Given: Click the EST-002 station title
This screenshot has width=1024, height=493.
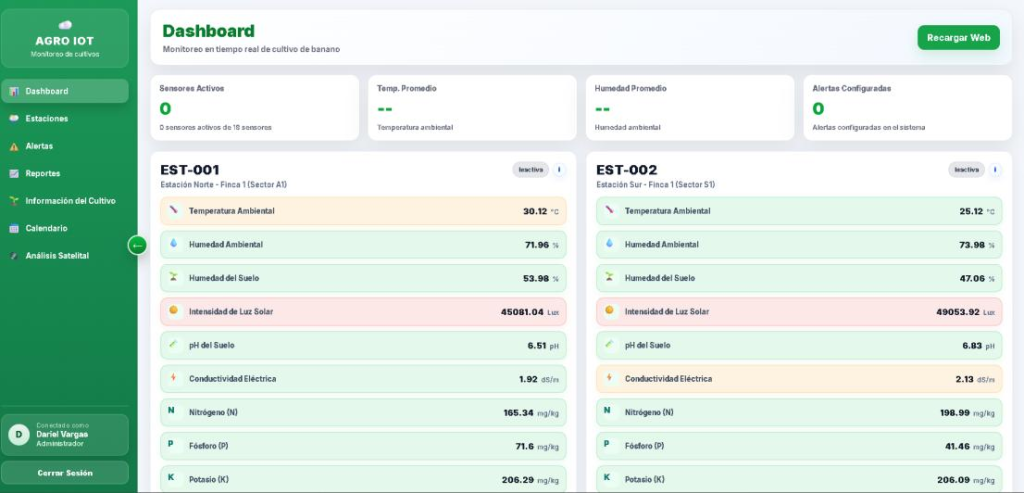Looking at the screenshot, I should pyautogui.click(x=626, y=170).
